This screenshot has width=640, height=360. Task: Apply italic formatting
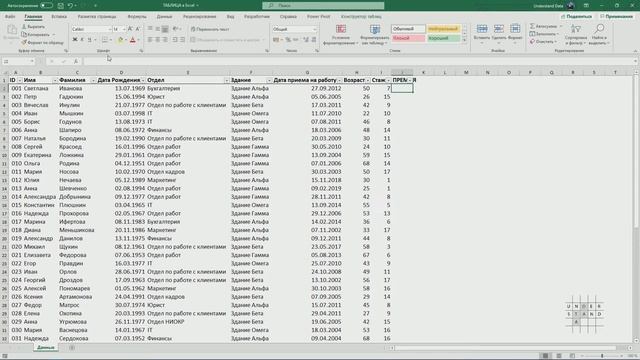tap(82, 40)
